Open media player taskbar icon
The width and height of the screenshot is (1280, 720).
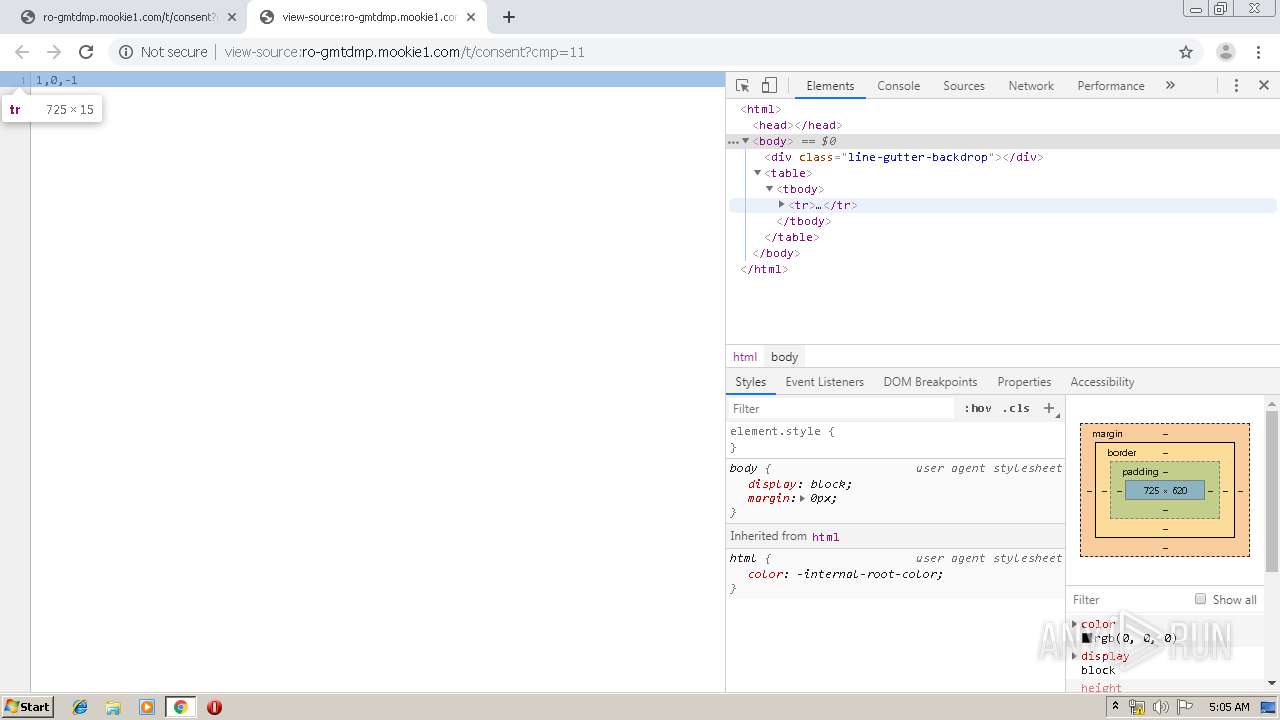tap(147, 707)
